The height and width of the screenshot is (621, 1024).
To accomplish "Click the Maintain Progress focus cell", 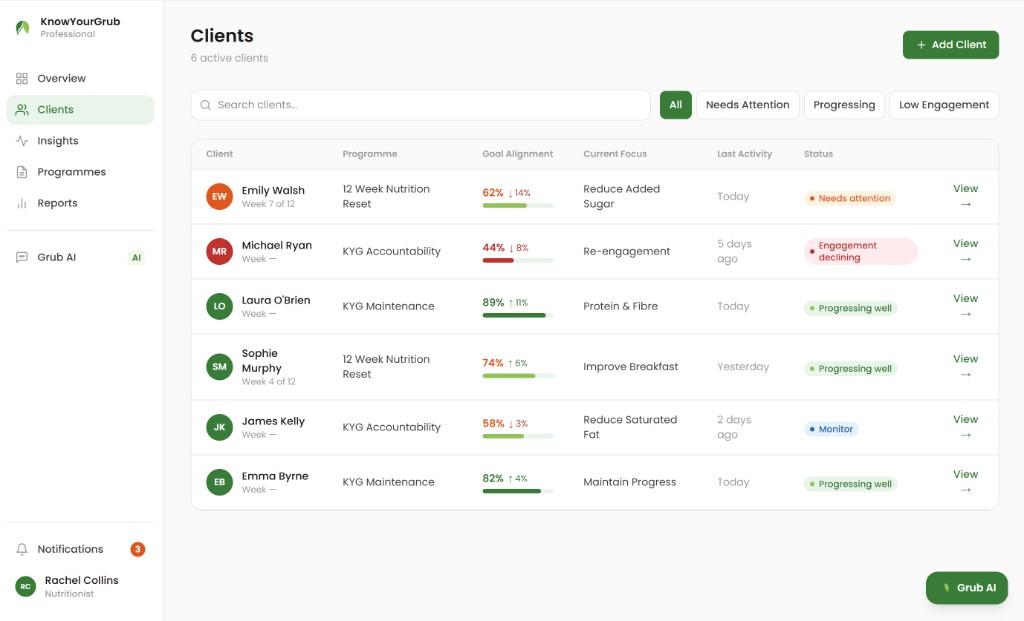I will [630, 482].
